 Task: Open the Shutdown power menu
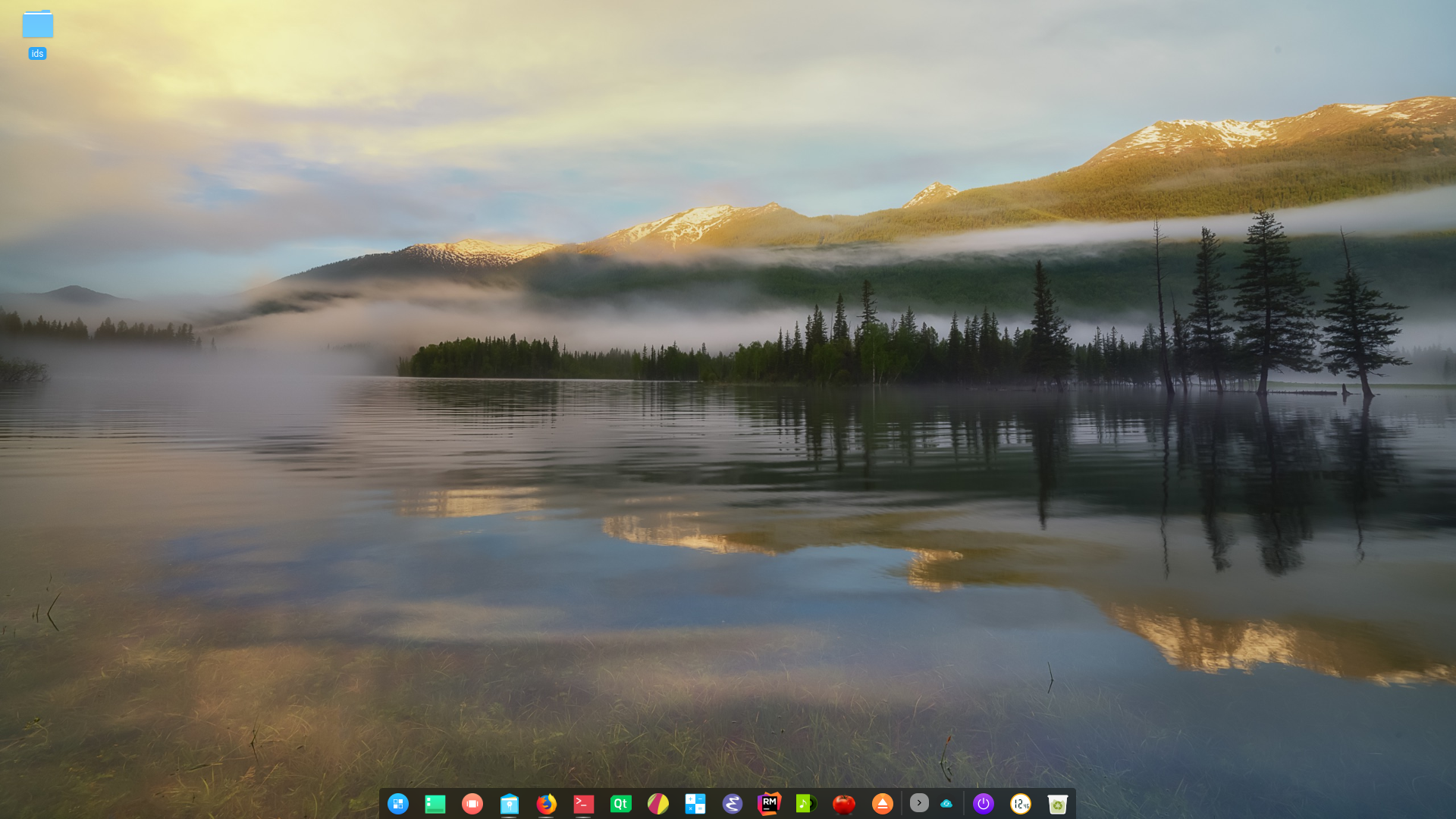[984, 804]
